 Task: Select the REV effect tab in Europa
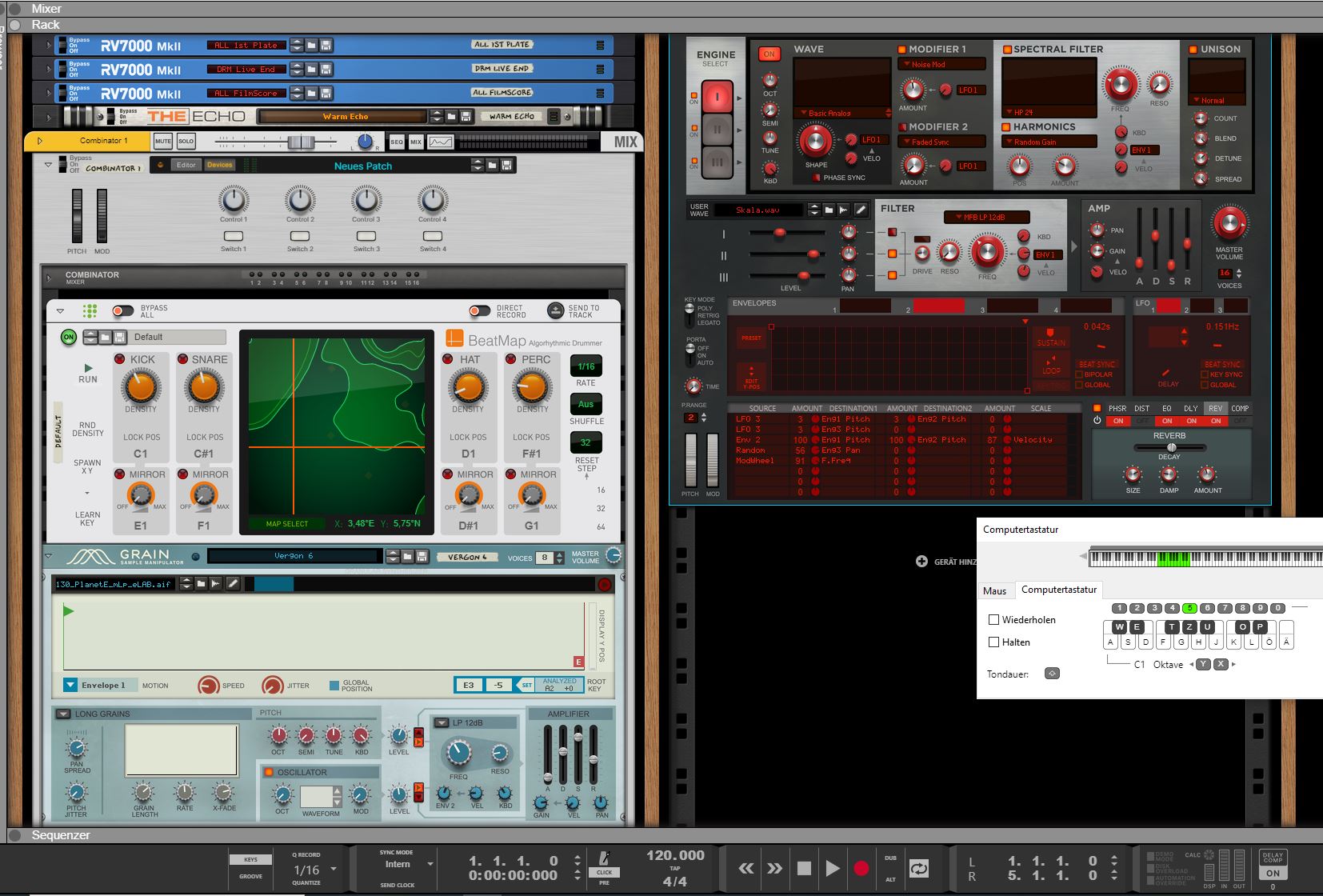(x=1215, y=408)
